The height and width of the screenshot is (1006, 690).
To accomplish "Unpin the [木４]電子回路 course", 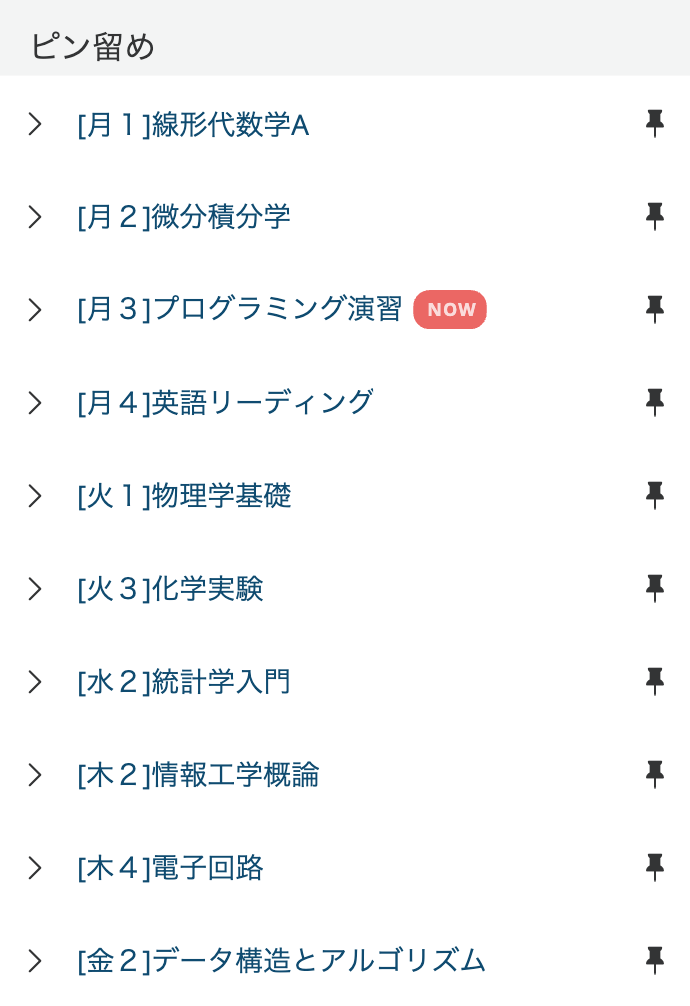I will tap(654, 867).
